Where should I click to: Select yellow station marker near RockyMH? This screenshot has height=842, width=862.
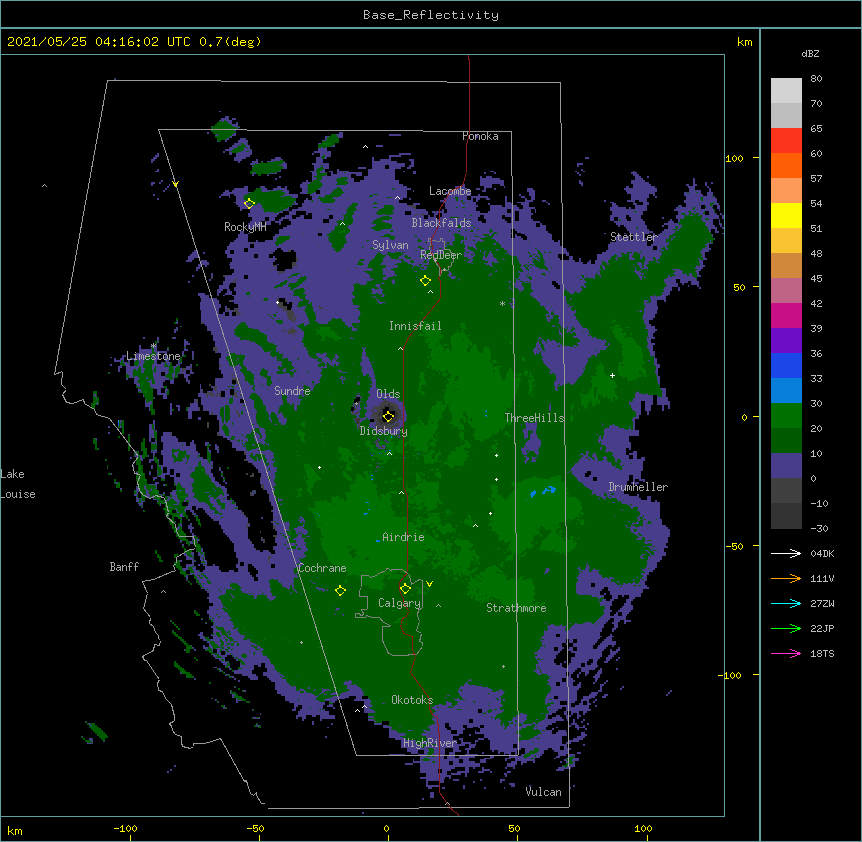click(249, 204)
